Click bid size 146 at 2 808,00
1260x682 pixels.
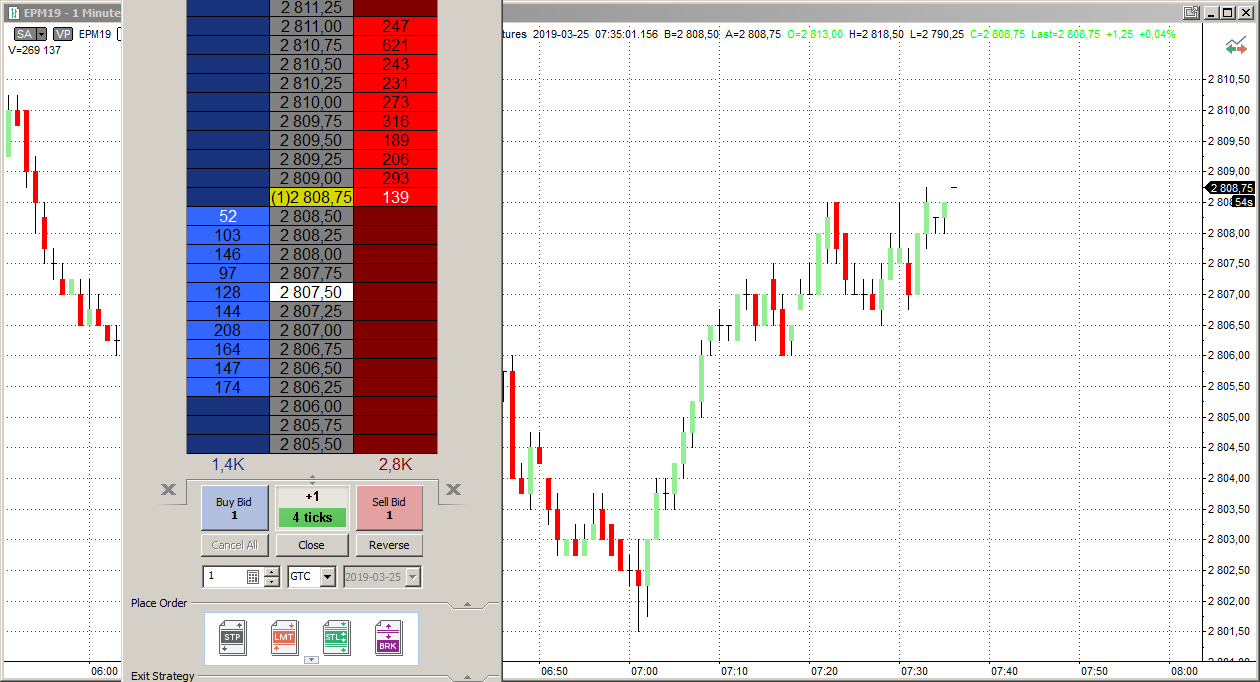[228, 254]
